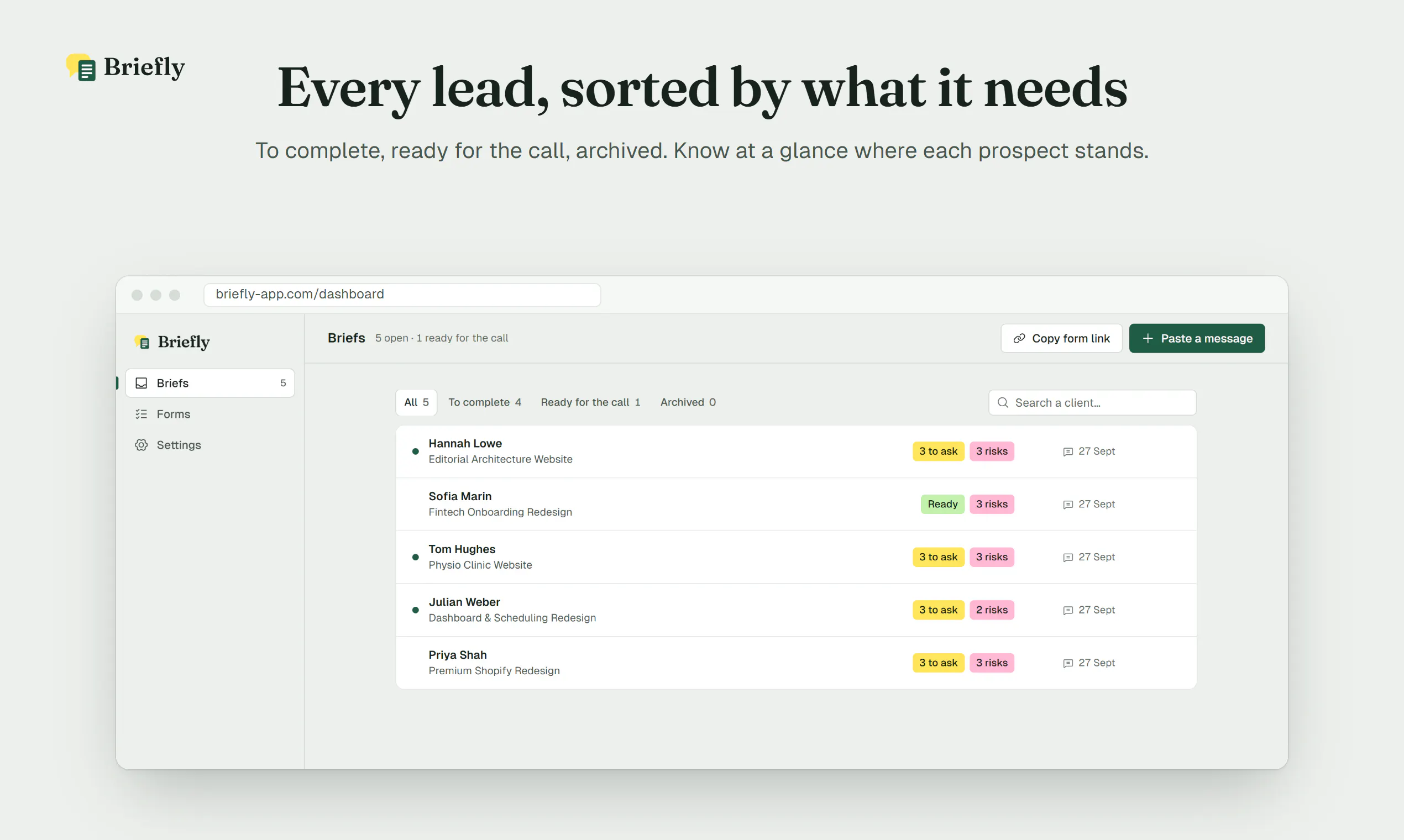Open Tom Hughes' brief
Viewport: 1404px width, 840px height.
tap(796, 558)
